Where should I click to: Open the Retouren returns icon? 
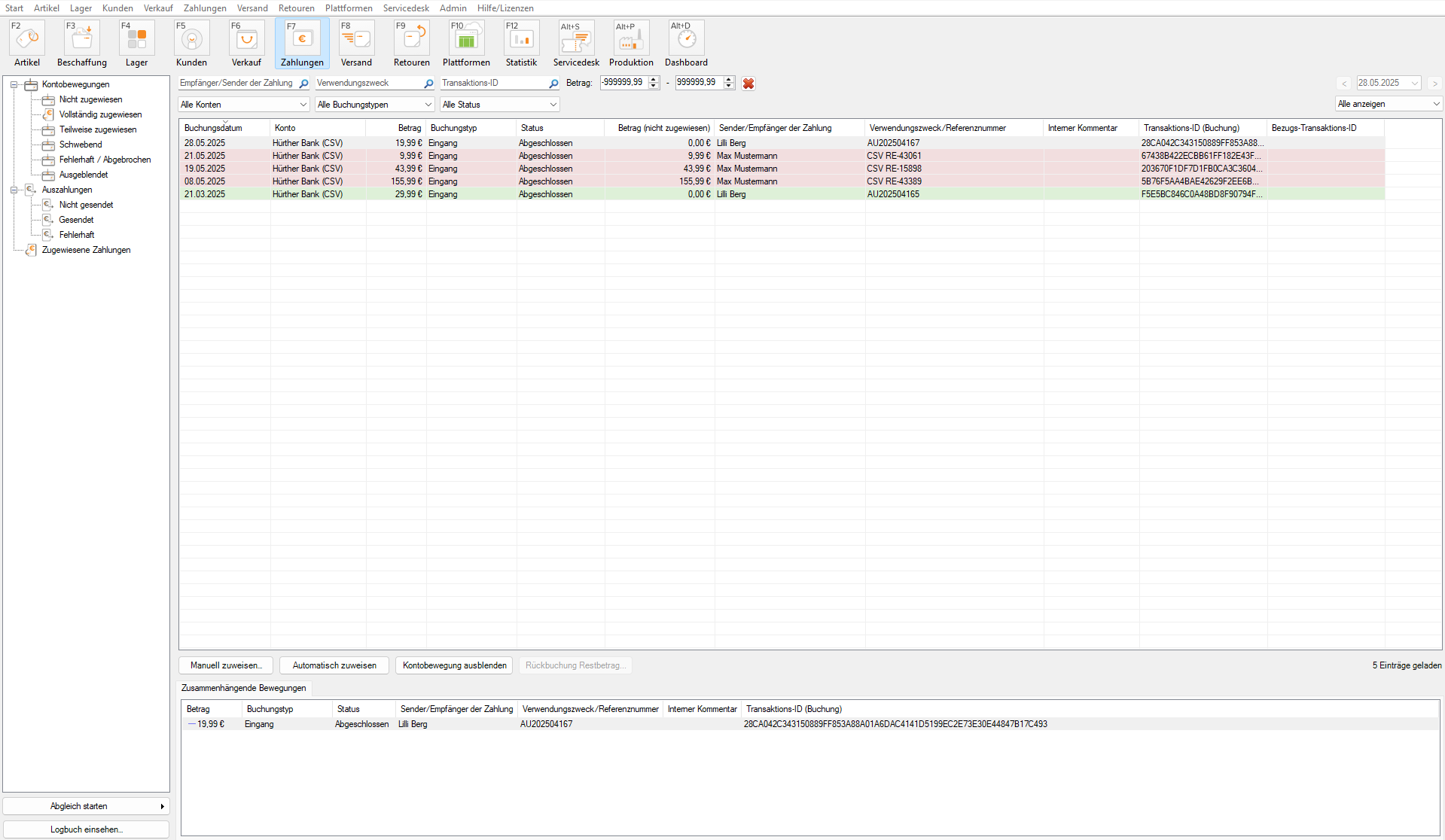tap(411, 39)
